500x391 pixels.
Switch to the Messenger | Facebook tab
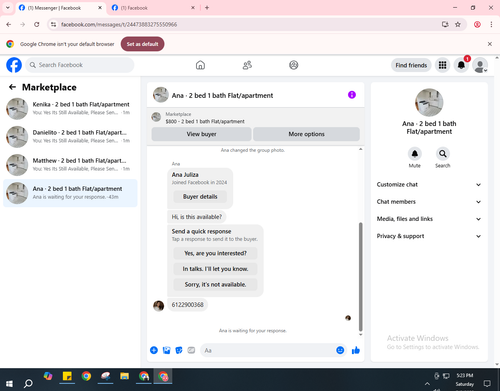coord(61,8)
